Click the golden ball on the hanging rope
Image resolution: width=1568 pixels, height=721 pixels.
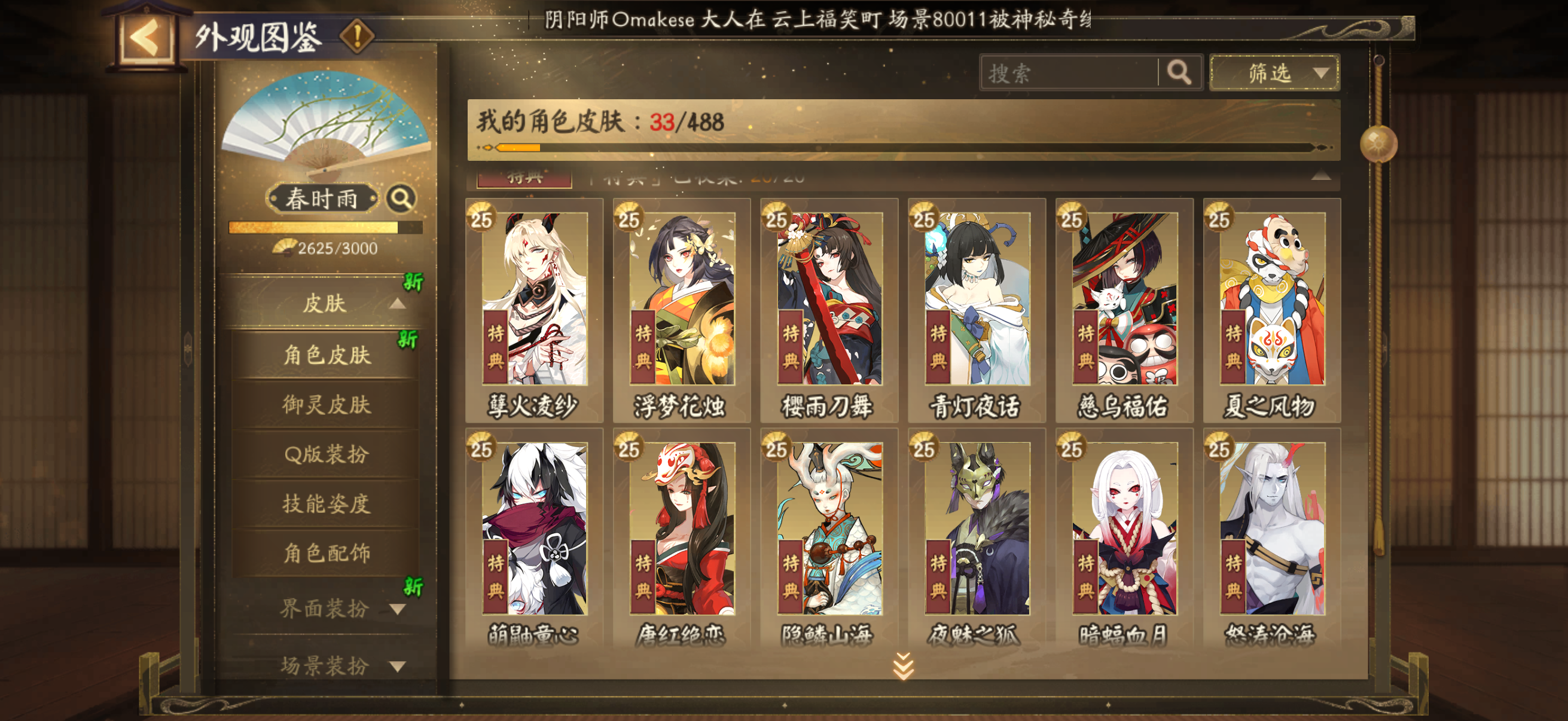tap(1378, 143)
